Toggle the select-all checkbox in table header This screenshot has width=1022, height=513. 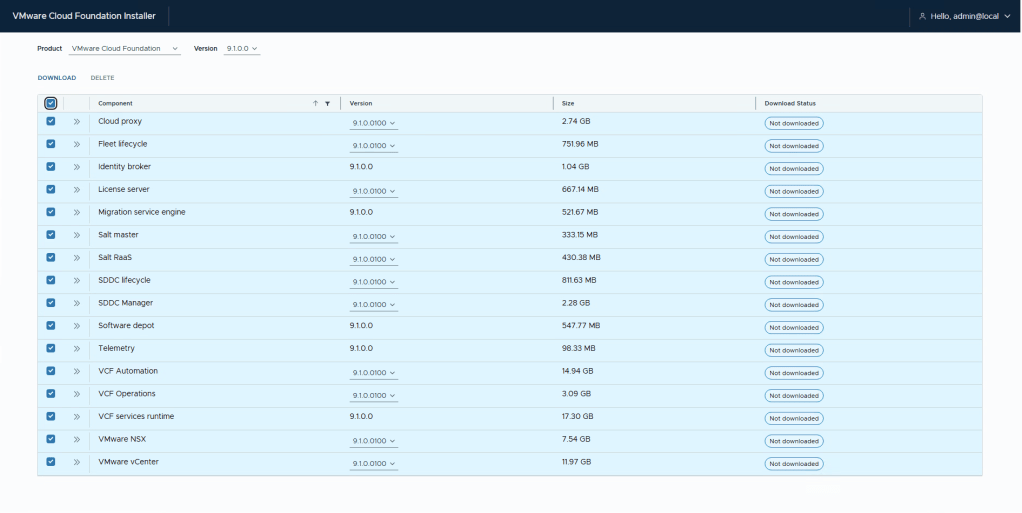(51, 103)
